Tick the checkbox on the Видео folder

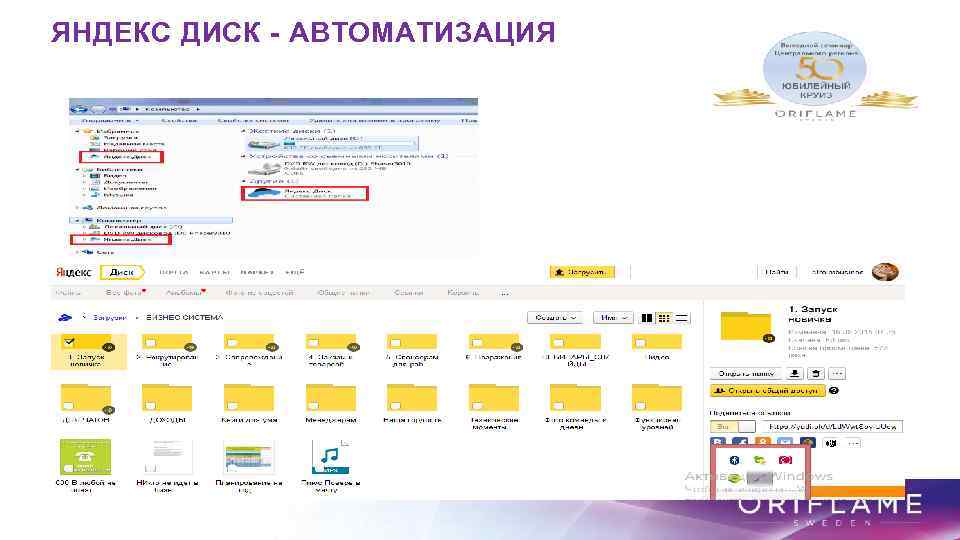640,343
